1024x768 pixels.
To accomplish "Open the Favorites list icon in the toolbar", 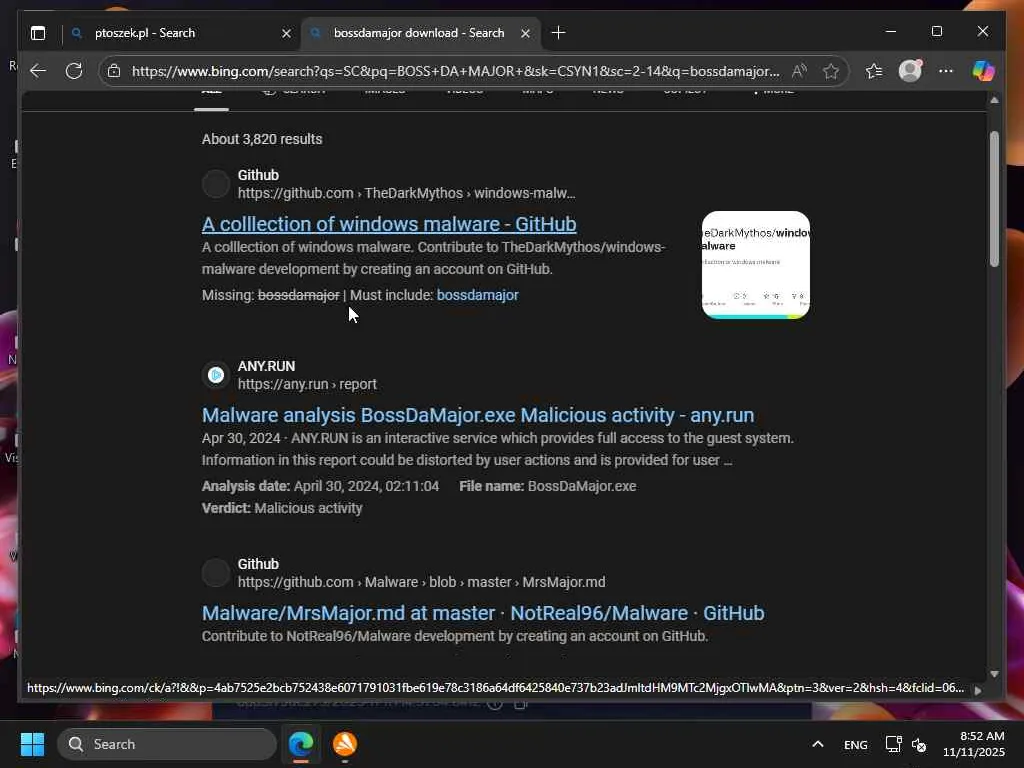I will 874,71.
